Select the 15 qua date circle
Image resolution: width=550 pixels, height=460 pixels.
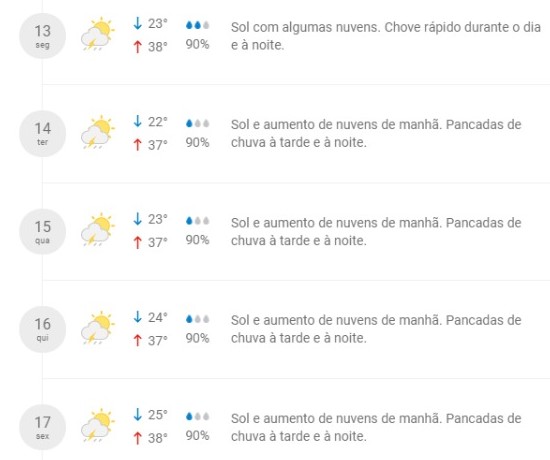(x=42, y=232)
